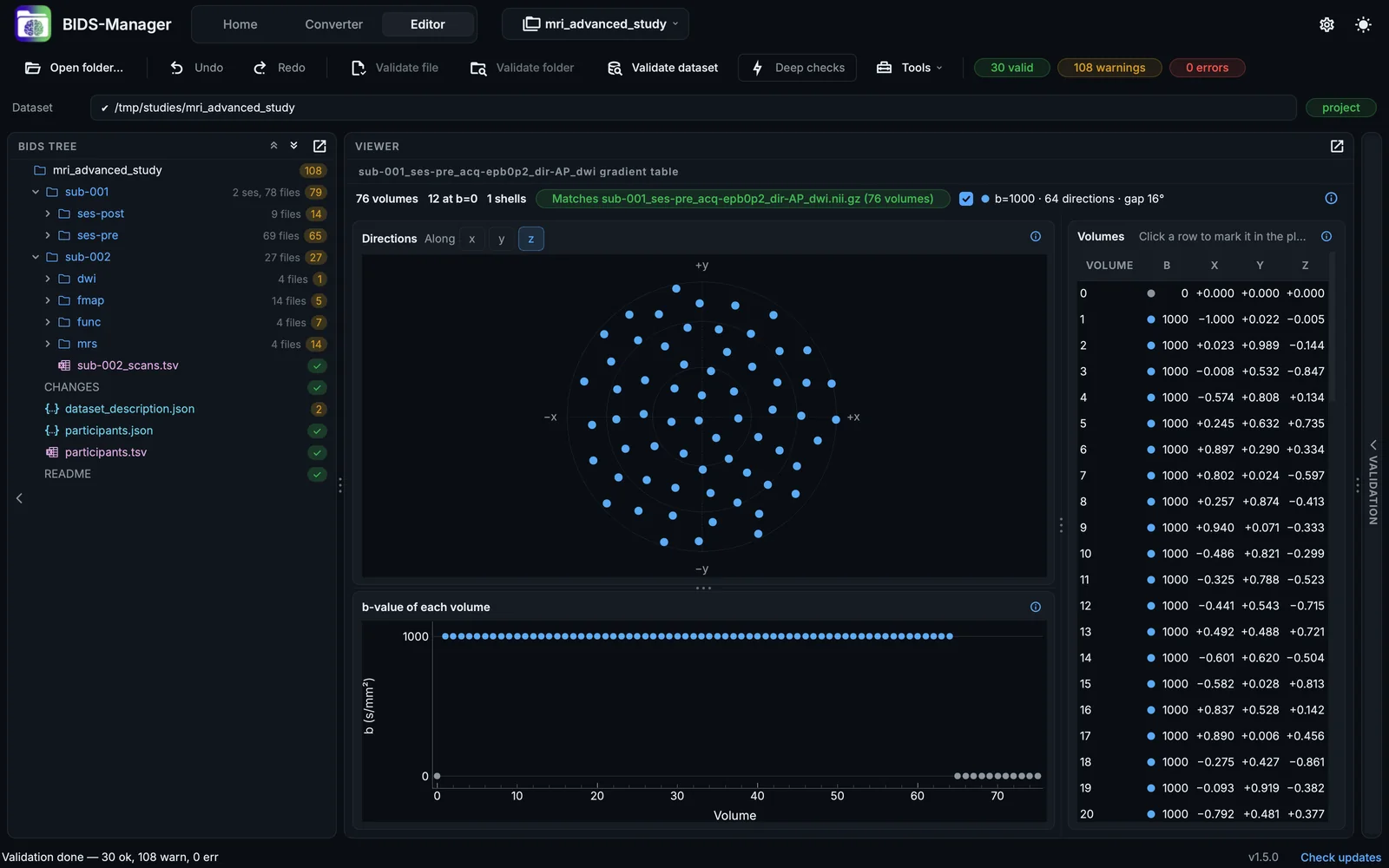Switch to the Home tab

click(240, 24)
